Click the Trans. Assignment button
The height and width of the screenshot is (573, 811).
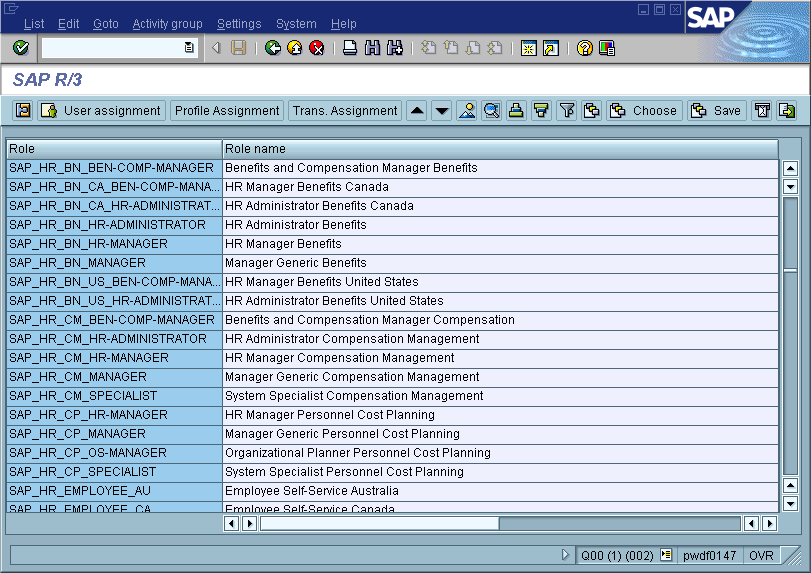click(344, 111)
